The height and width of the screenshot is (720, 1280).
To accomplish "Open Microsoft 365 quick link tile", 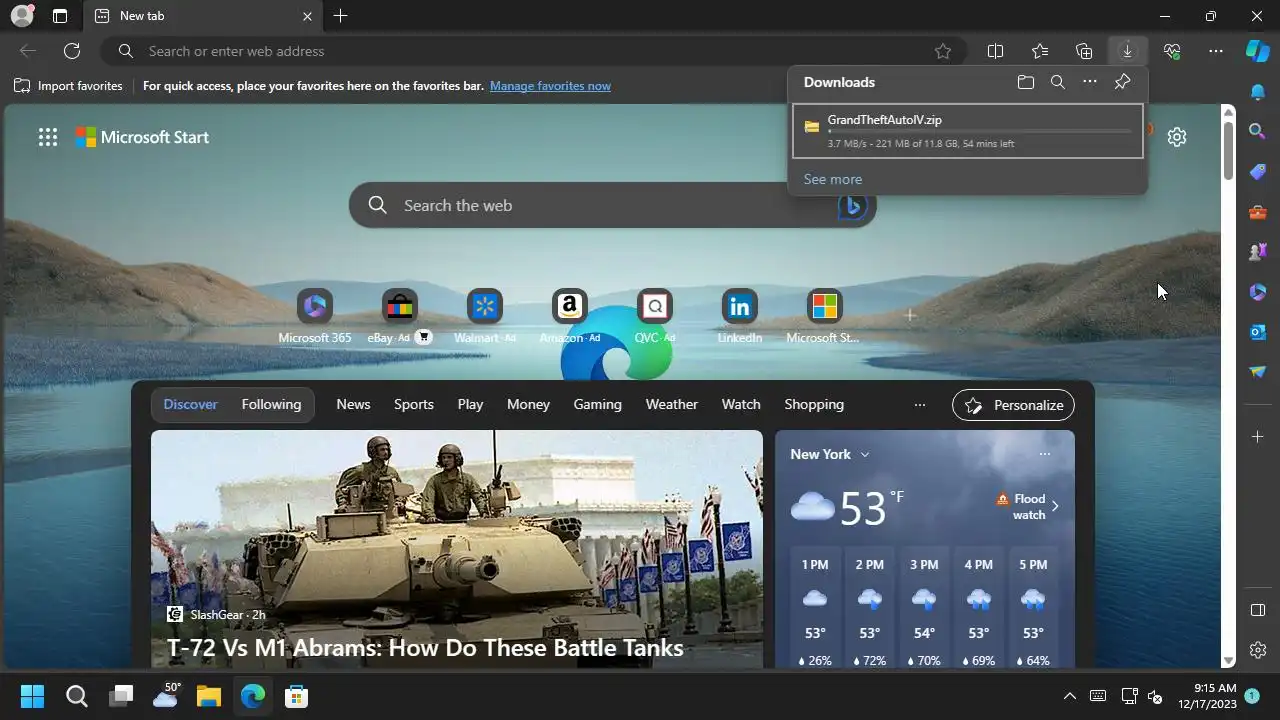I will coord(315,316).
